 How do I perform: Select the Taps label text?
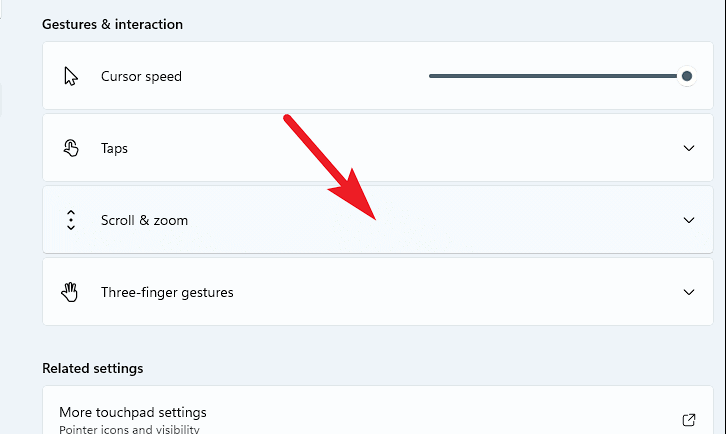pyautogui.click(x=114, y=148)
